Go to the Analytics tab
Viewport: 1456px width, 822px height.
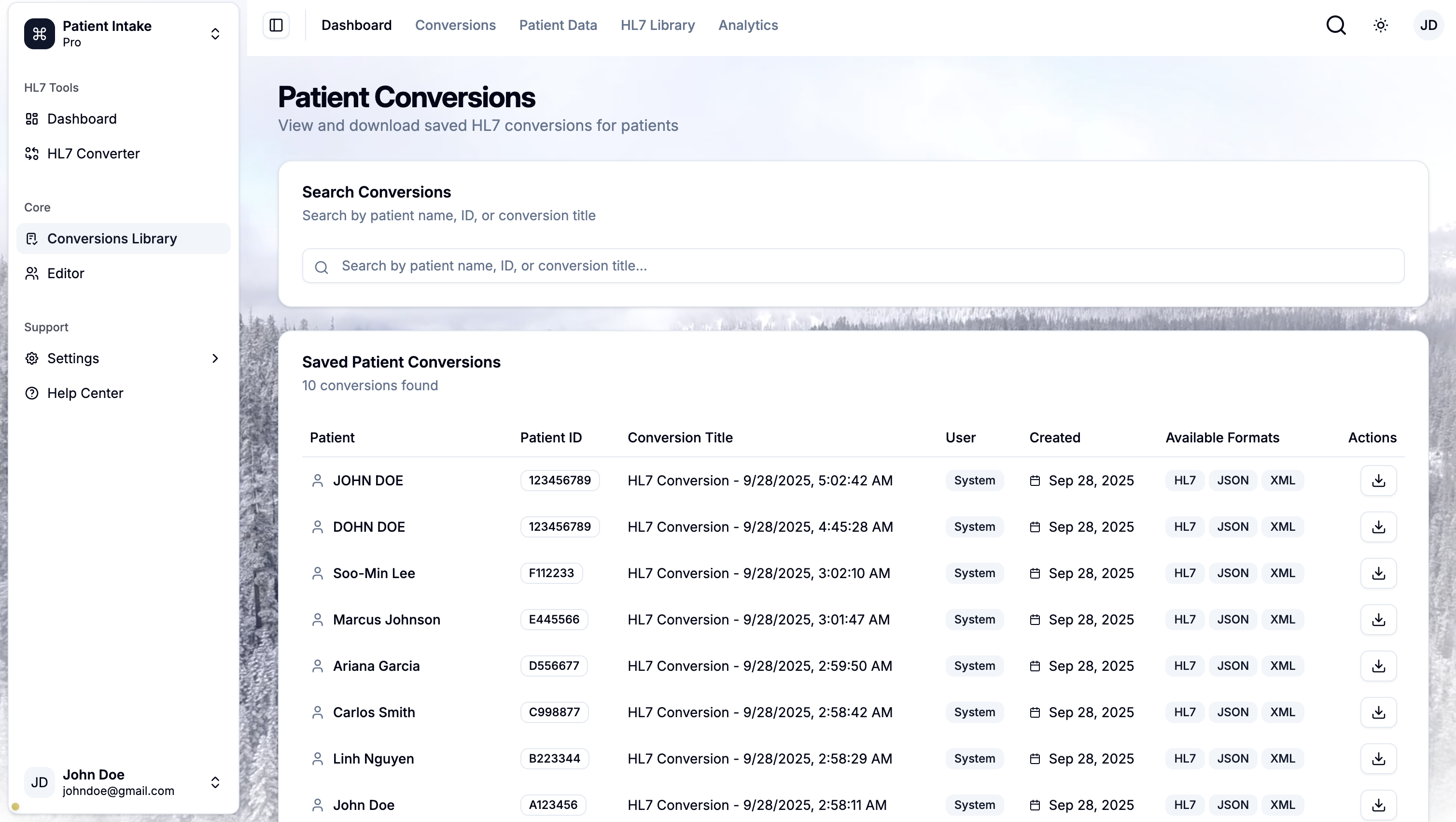pos(748,26)
